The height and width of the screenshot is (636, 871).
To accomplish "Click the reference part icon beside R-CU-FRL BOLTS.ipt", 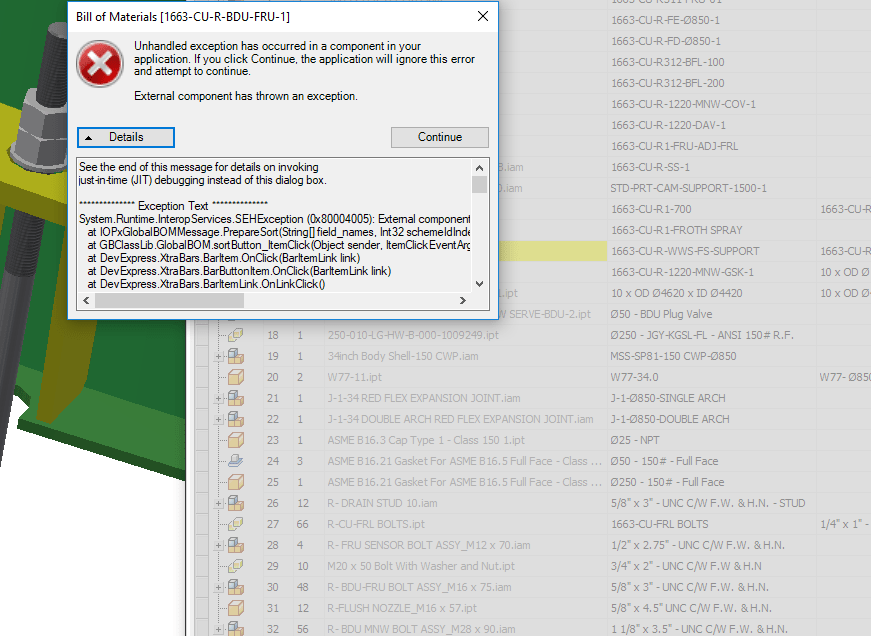I will click(x=235, y=524).
